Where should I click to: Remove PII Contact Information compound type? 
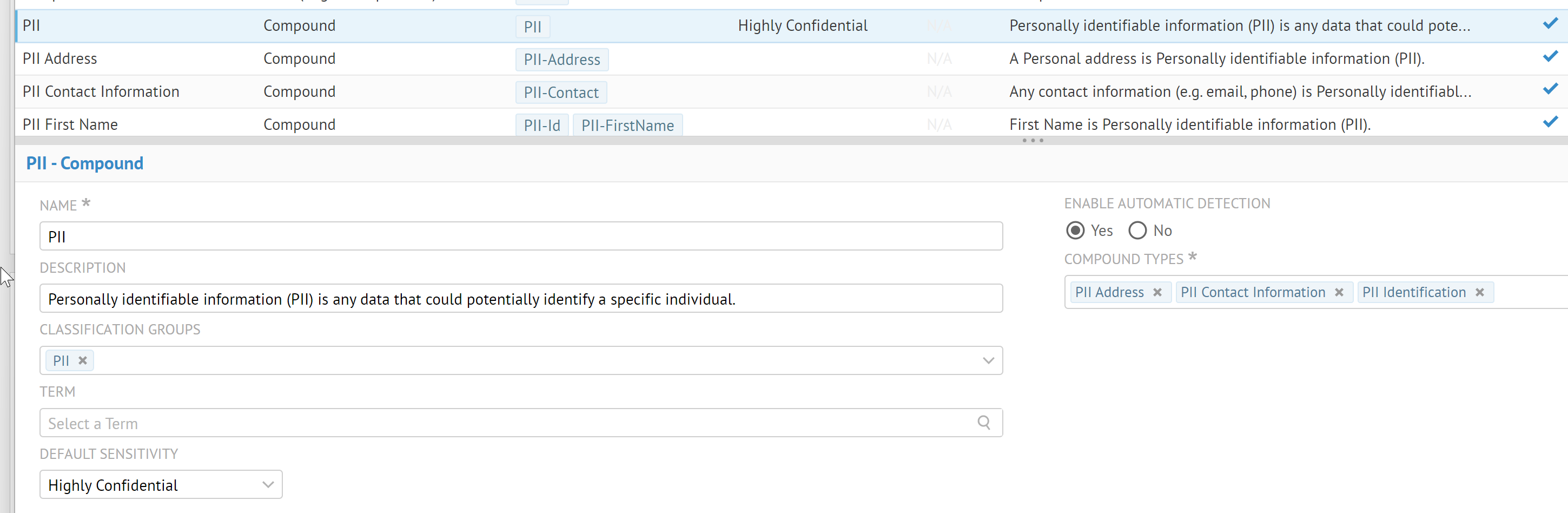(1339, 292)
